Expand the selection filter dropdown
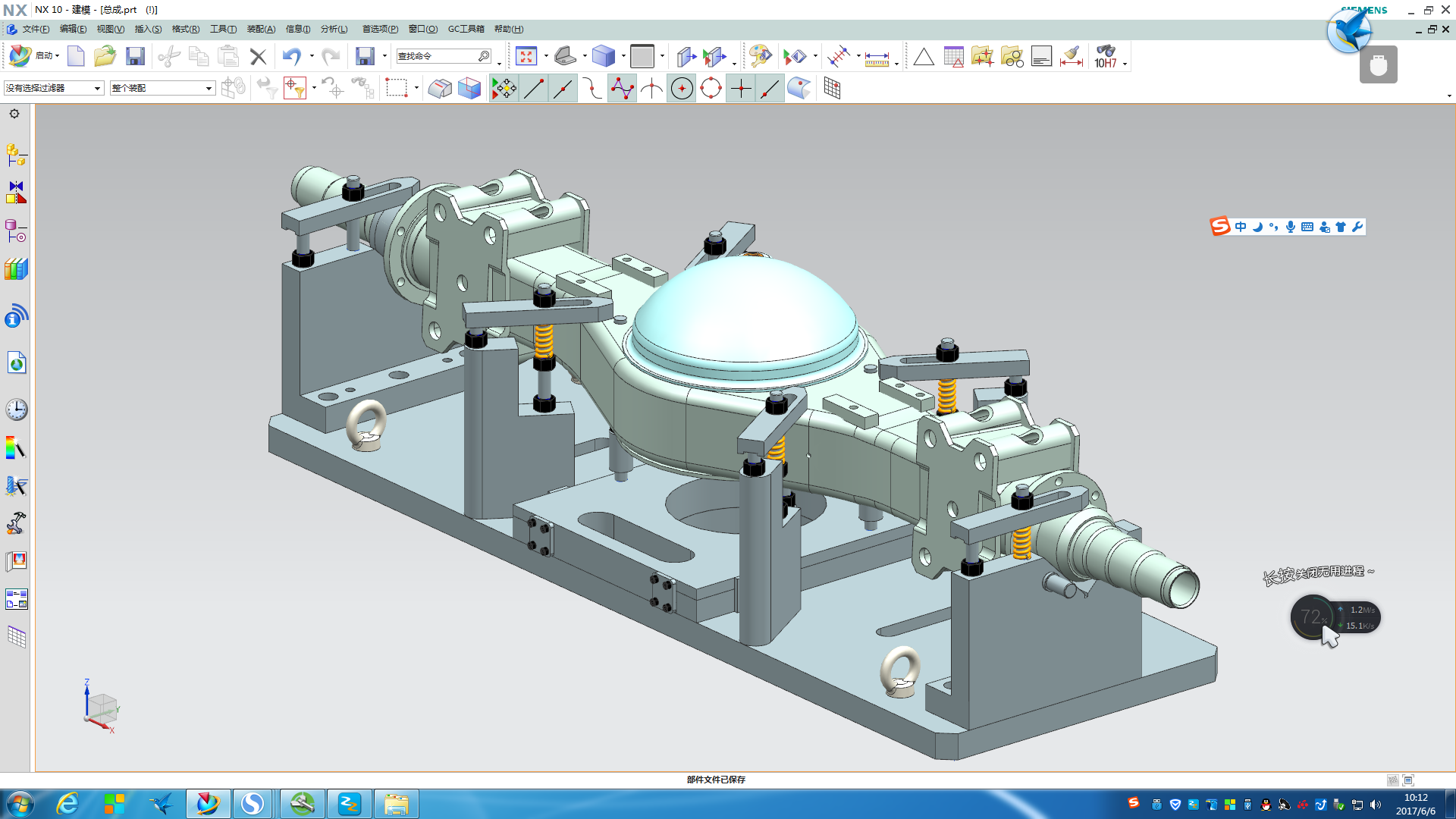The image size is (1456, 819). point(97,89)
